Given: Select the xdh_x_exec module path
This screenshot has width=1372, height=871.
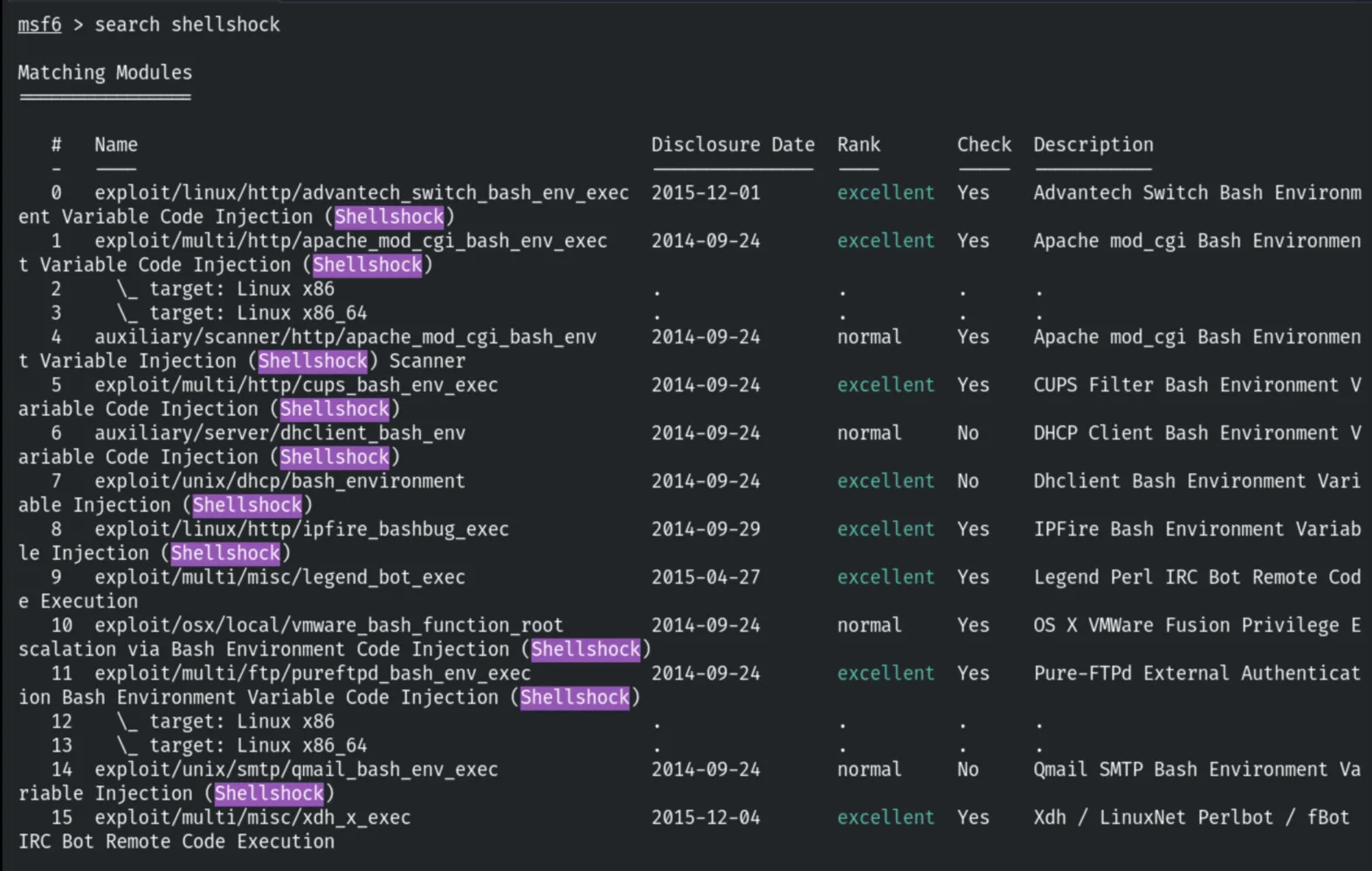Looking at the screenshot, I should pos(252,818).
